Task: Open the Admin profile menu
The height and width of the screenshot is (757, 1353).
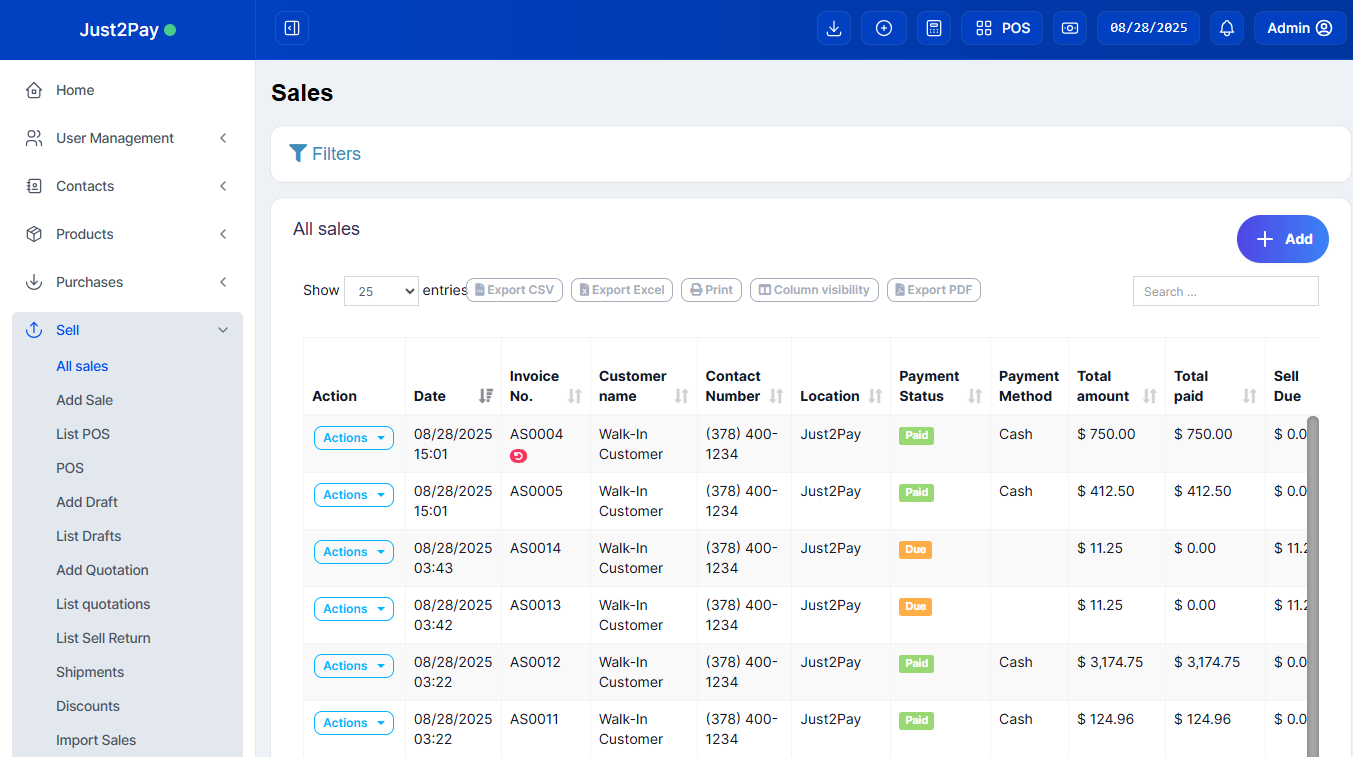Action: pos(1299,28)
